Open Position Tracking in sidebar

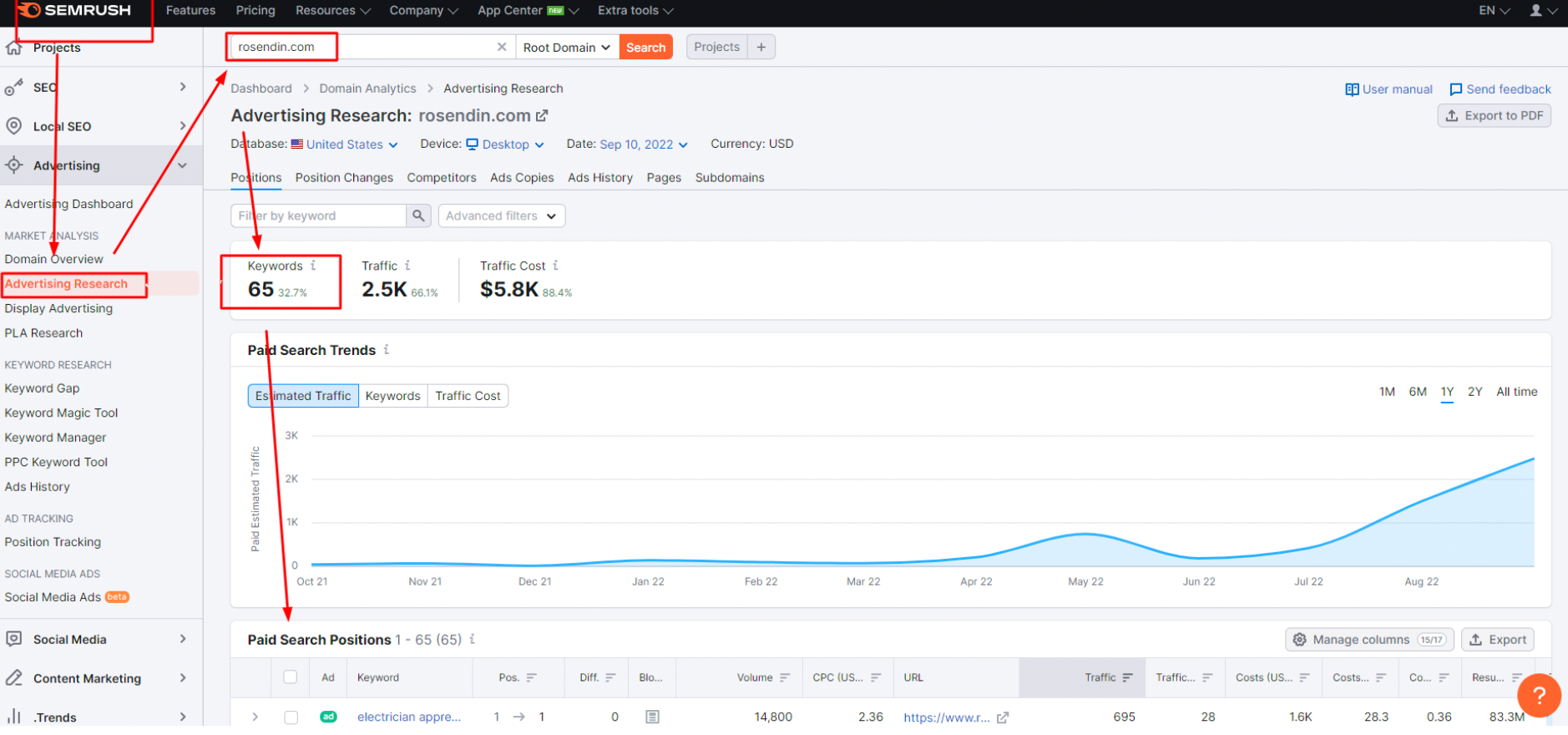pyautogui.click(x=53, y=542)
